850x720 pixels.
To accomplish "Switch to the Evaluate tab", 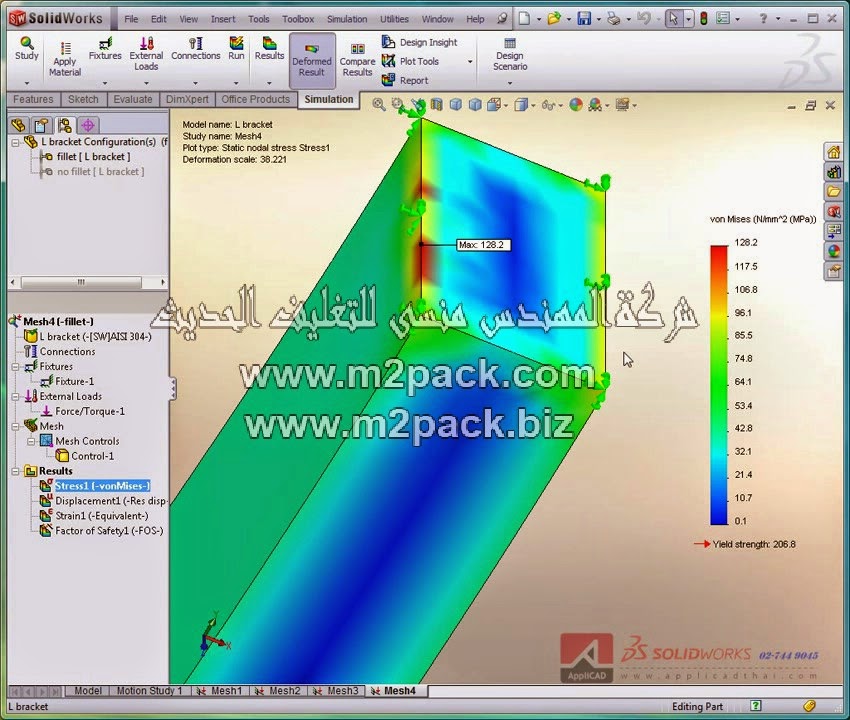I will point(133,99).
